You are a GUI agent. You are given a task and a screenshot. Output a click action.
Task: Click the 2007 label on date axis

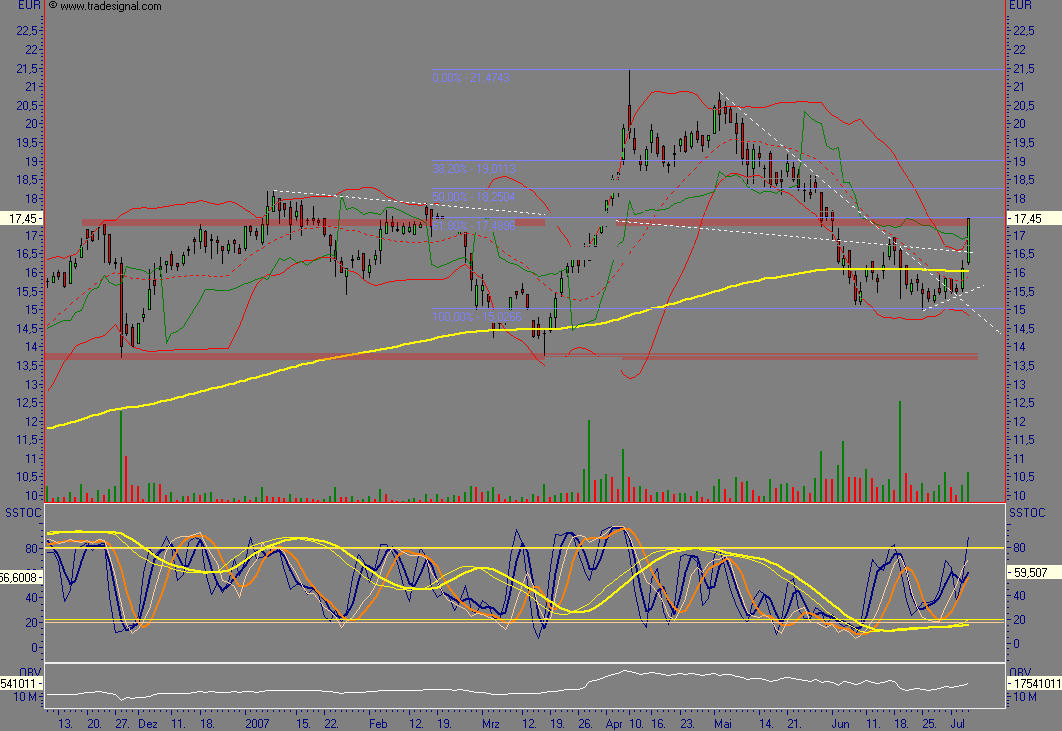259,721
